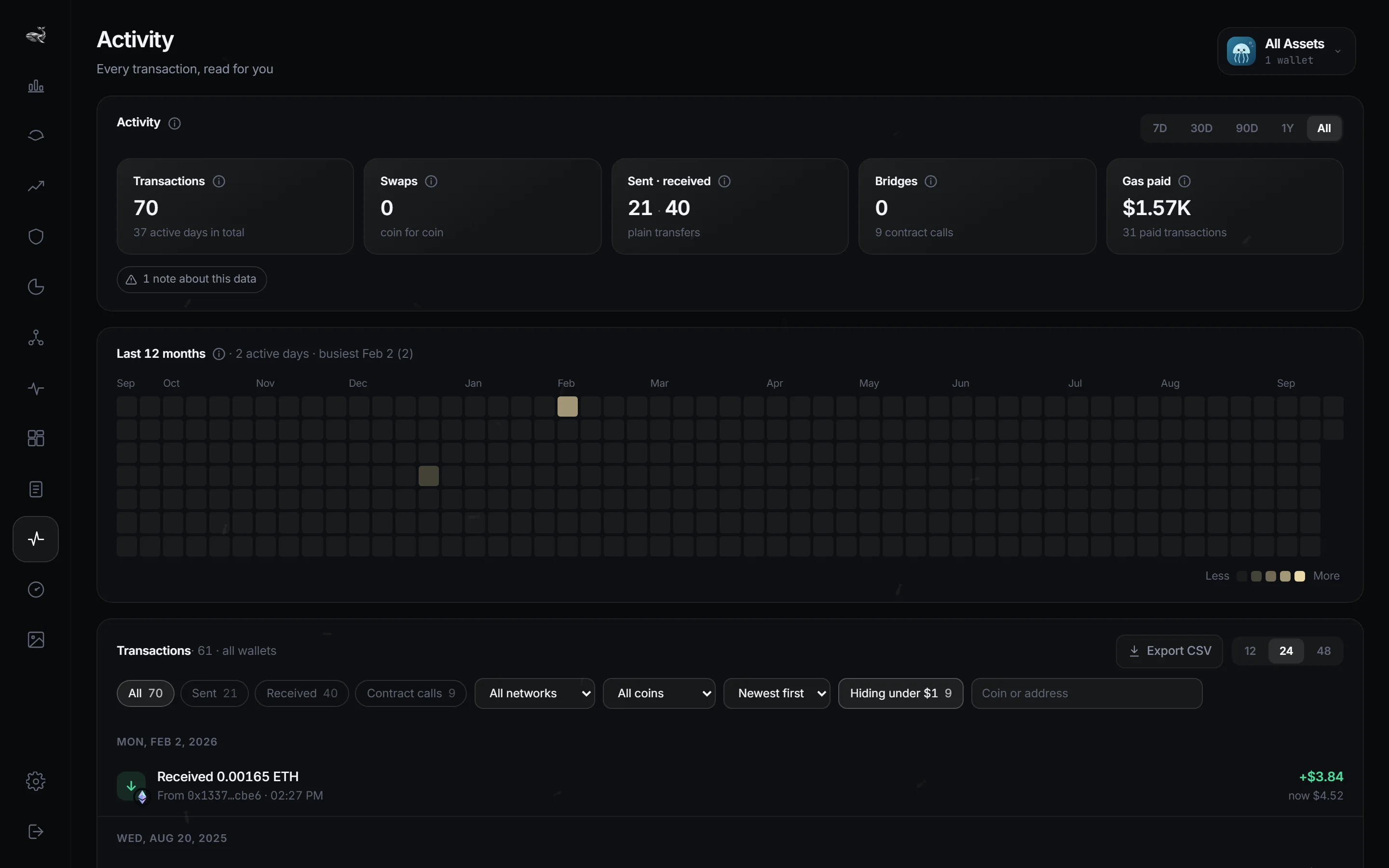Viewport: 1389px width, 868px height.
Task: Open the document list sidebar icon
Action: point(36,489)
